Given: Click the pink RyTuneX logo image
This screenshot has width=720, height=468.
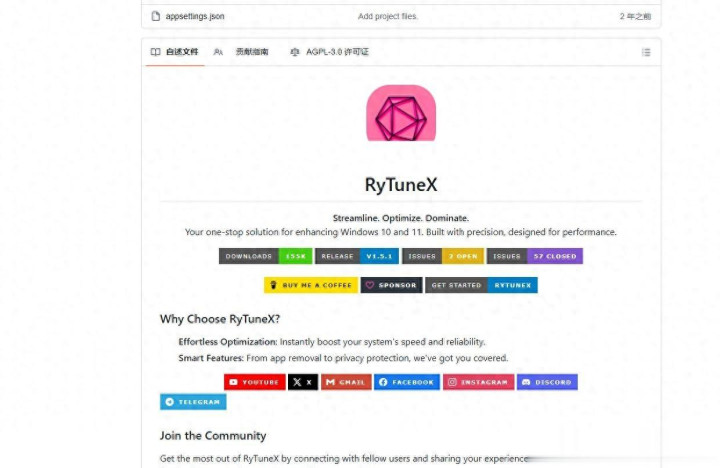Looking at the screenshot, I should tap(401, 113).
